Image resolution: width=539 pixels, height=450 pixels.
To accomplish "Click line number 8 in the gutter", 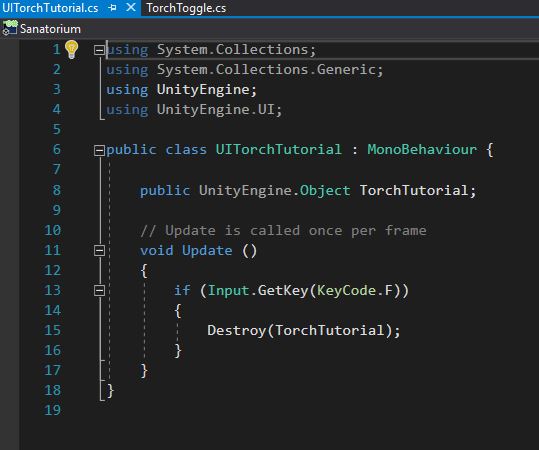I will click(57, 190).
